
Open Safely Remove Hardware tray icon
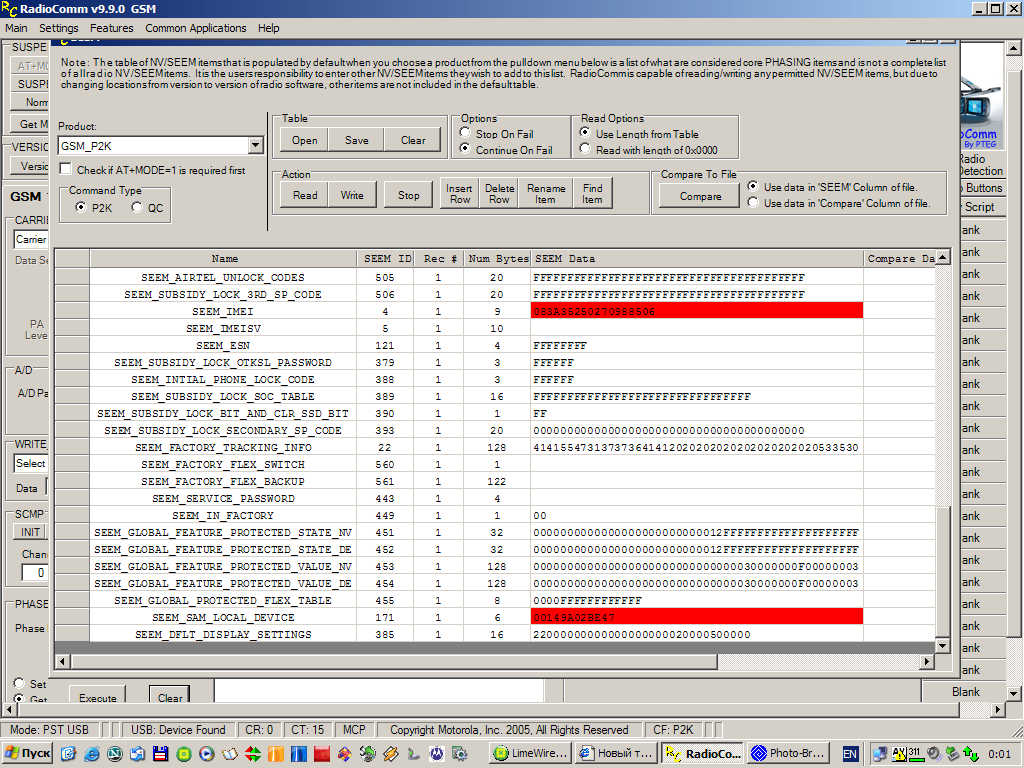coord(952,754)
